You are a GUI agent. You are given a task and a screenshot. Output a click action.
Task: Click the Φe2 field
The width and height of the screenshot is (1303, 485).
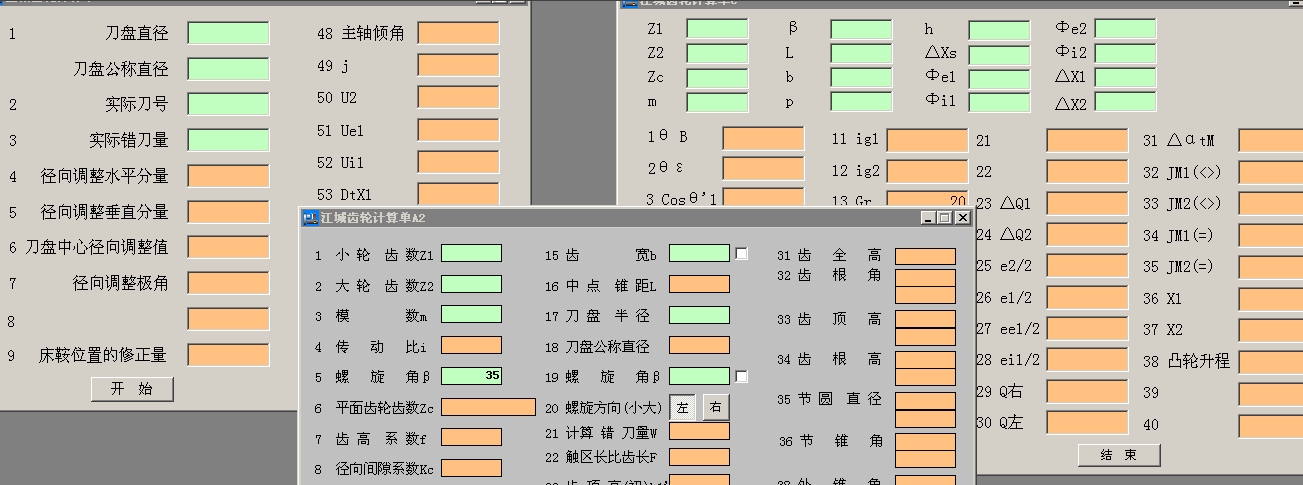click(x=1125, y=29)
